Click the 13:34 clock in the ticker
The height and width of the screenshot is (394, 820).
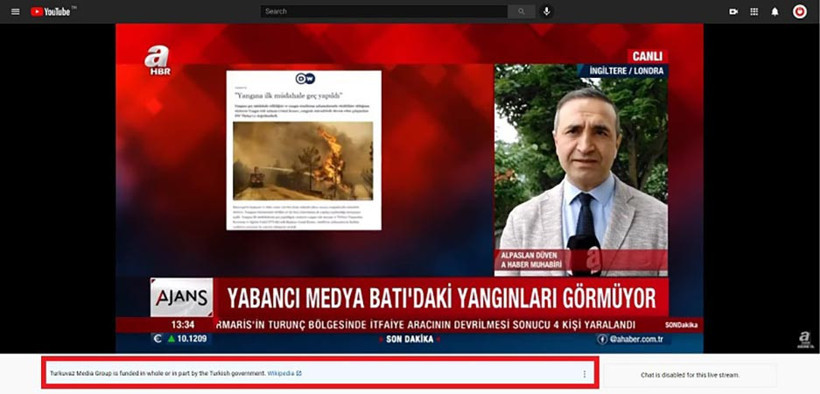point(183,324)
